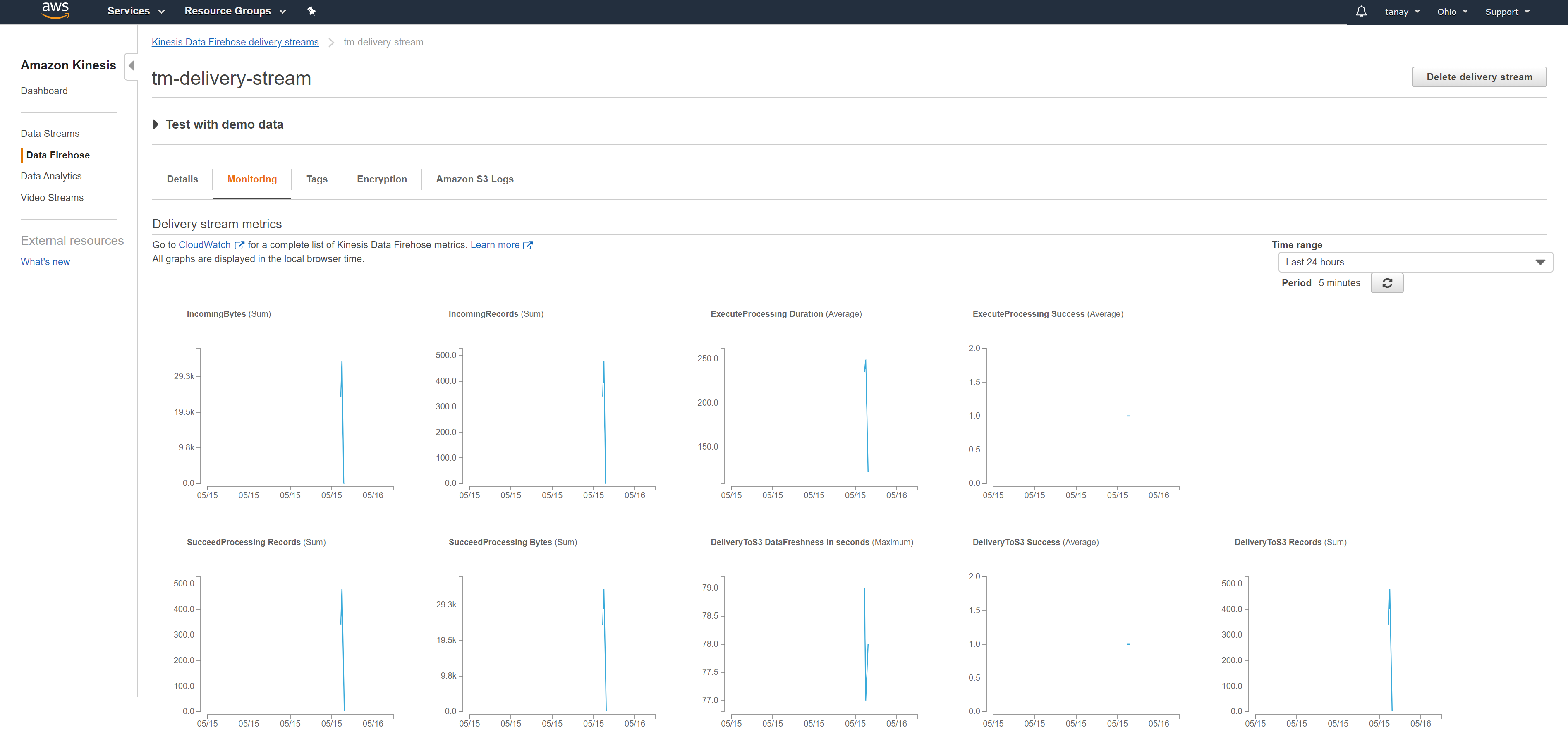Viewport: 1568px width, 739px height.
Task: Click the Learn more external link icon
Action: coord(528,245)
